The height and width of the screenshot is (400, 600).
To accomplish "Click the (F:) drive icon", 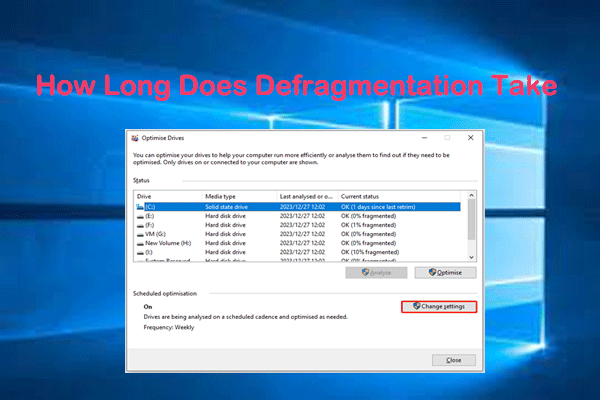I will [x=138, y=225].
